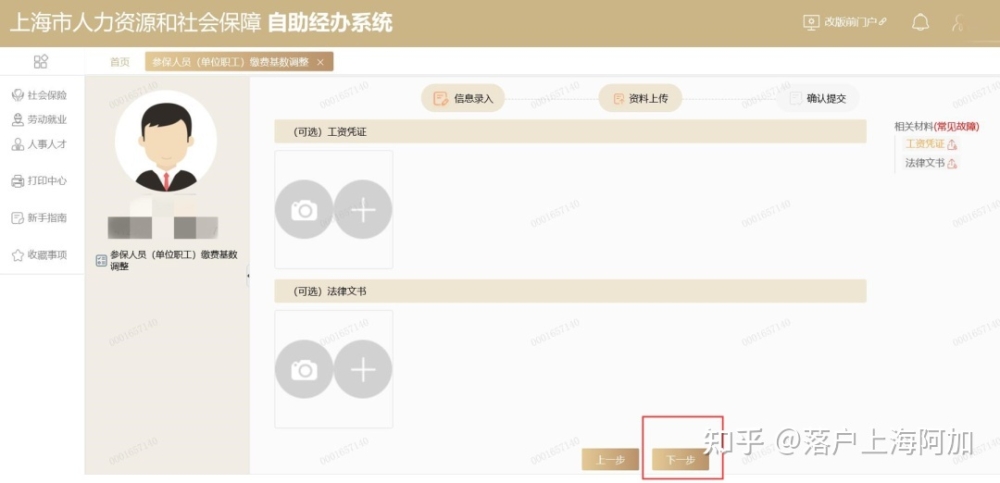Close the 缴费基数调整 tab

320,62
